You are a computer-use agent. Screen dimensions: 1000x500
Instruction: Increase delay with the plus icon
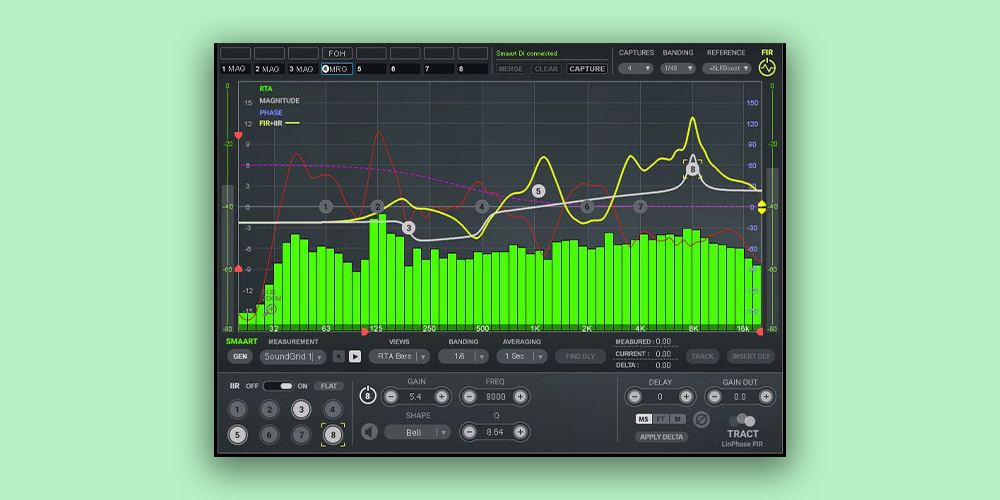(686, 397)
